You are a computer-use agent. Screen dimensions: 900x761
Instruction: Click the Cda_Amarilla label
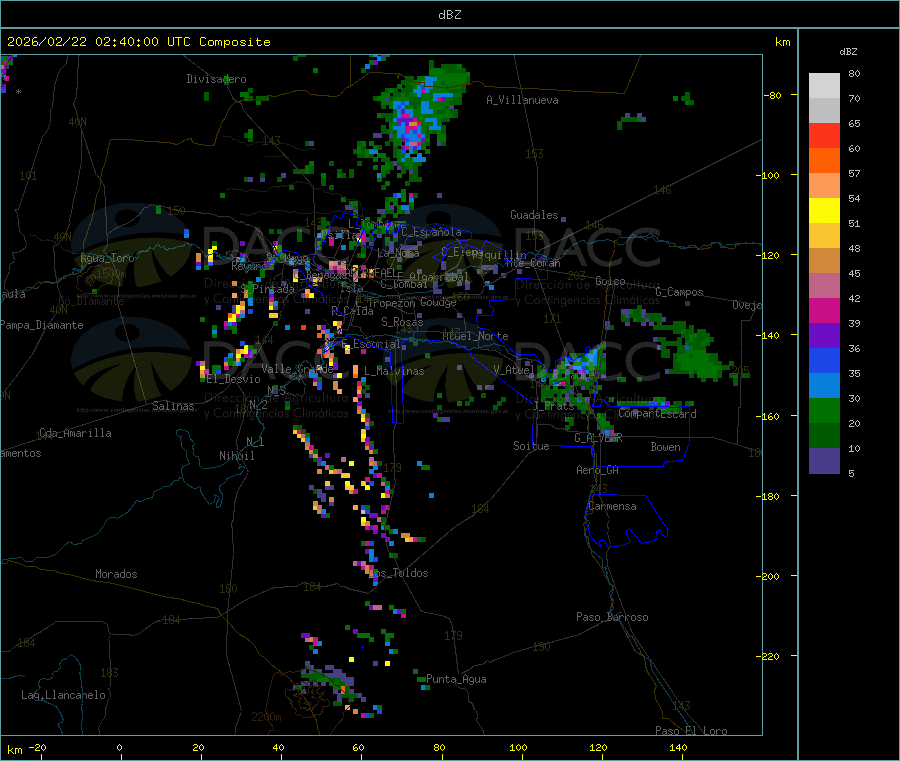coord(75,433)
